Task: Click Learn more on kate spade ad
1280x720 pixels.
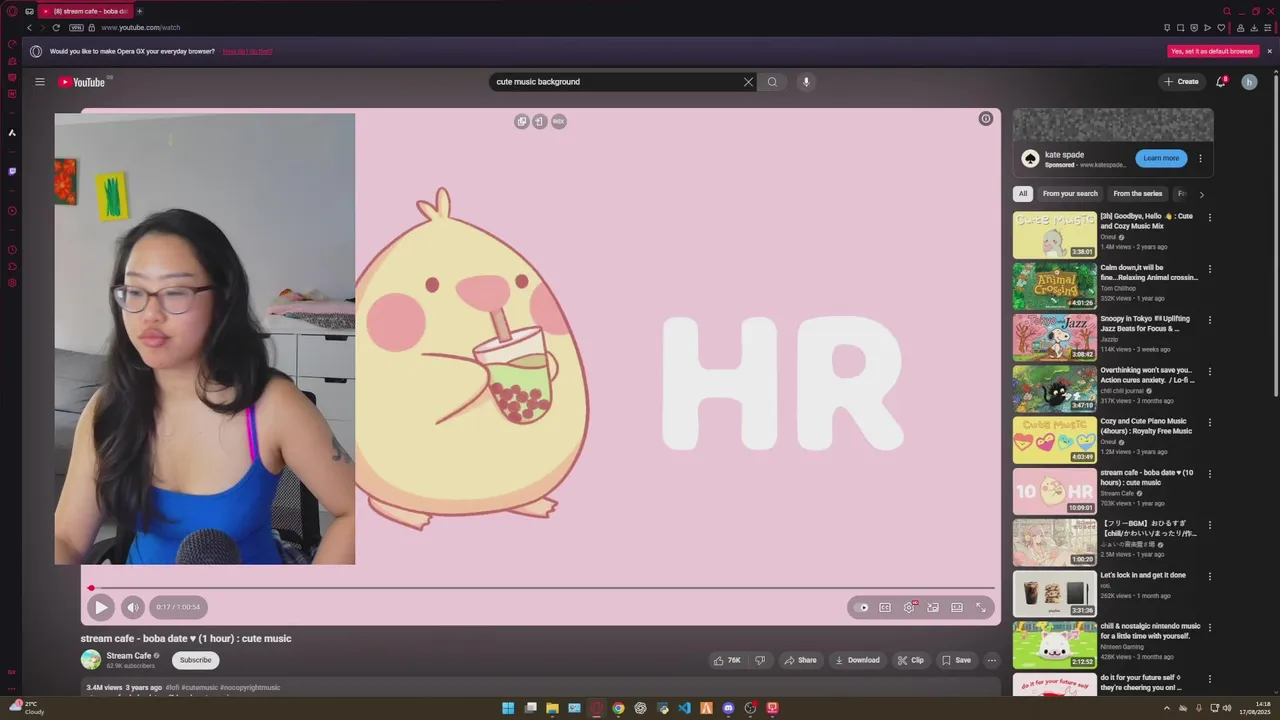Action: tap(1161, 158)
